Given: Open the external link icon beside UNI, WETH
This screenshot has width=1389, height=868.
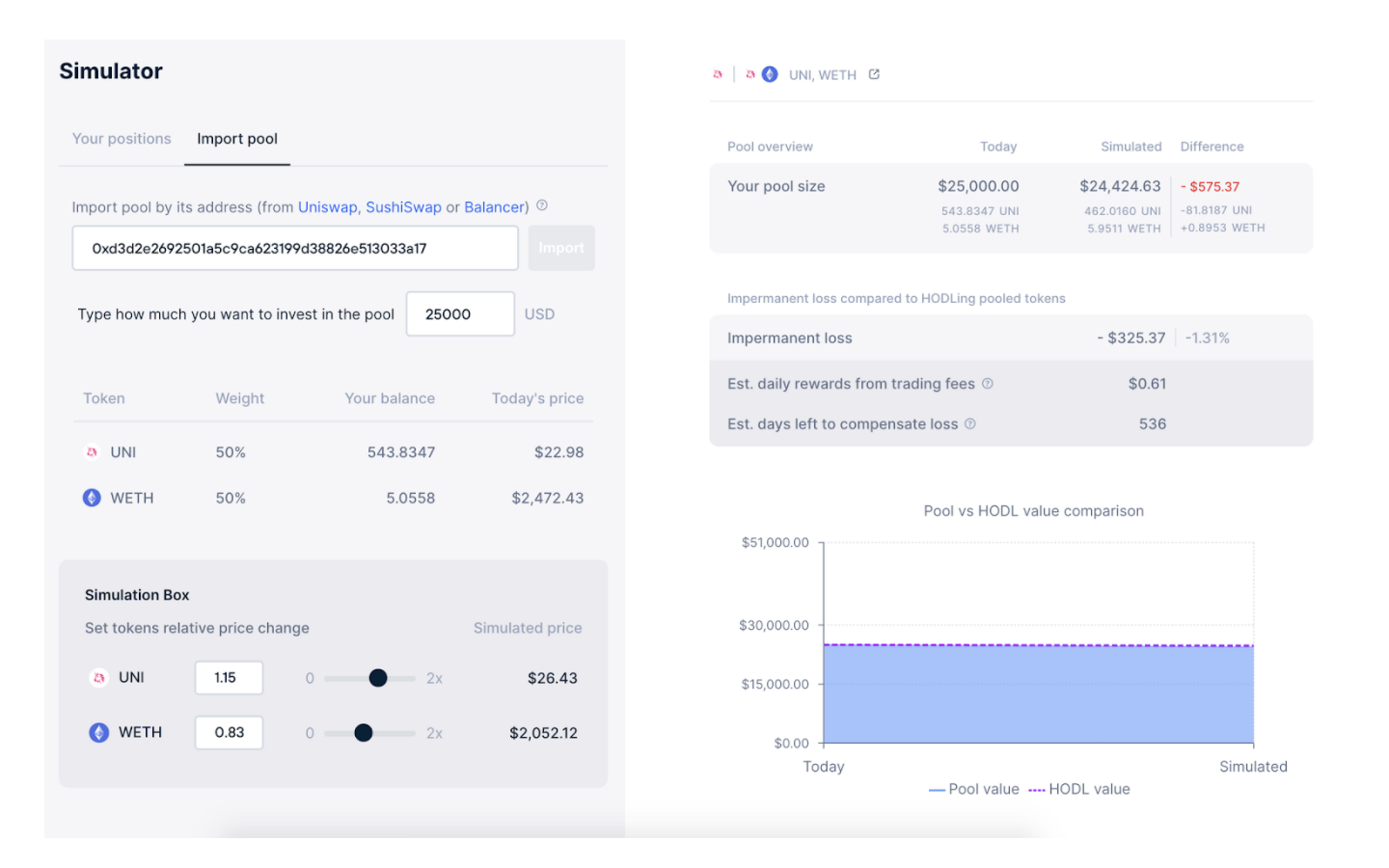Looking at the screenshot, I should (x=874, y=74).
